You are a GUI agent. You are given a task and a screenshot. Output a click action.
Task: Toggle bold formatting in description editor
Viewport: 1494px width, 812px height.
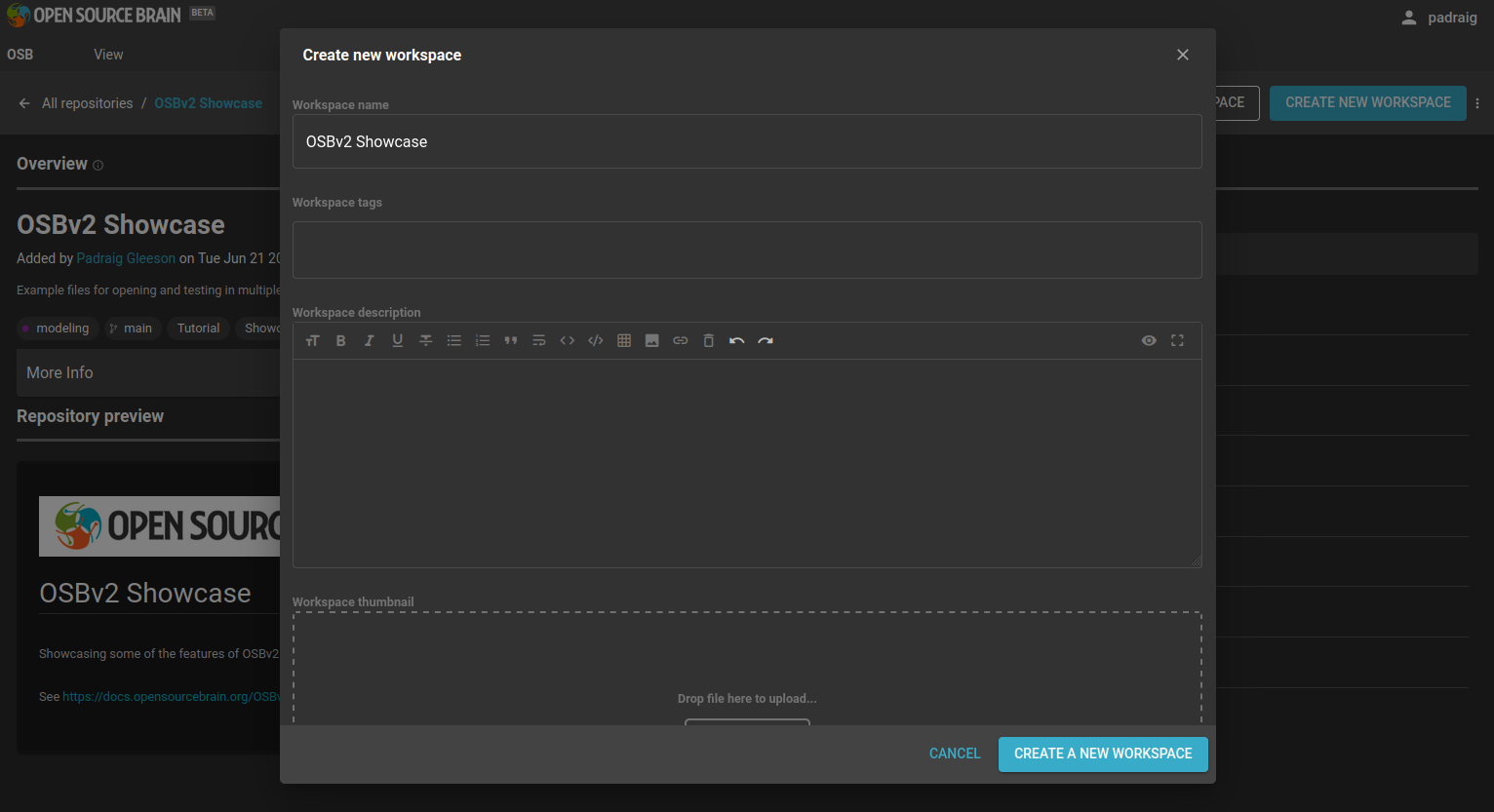tap(340, 341)
